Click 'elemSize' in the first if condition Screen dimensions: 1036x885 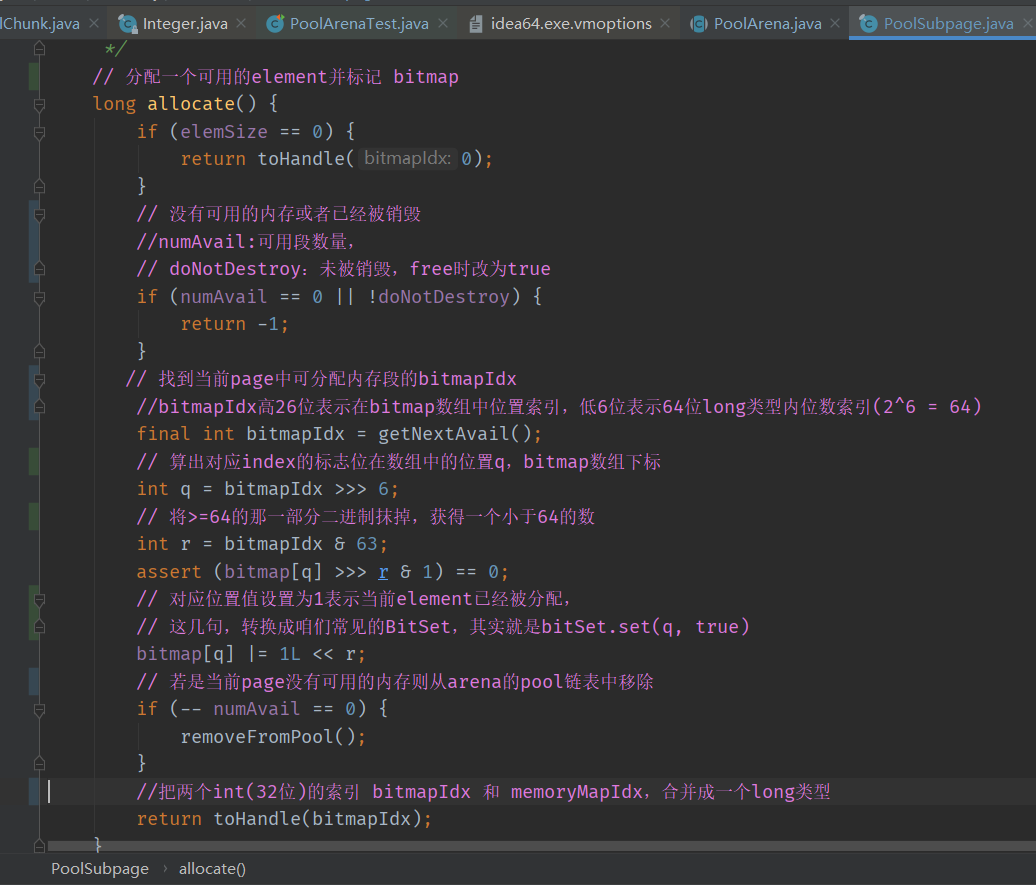click(224, 132)
